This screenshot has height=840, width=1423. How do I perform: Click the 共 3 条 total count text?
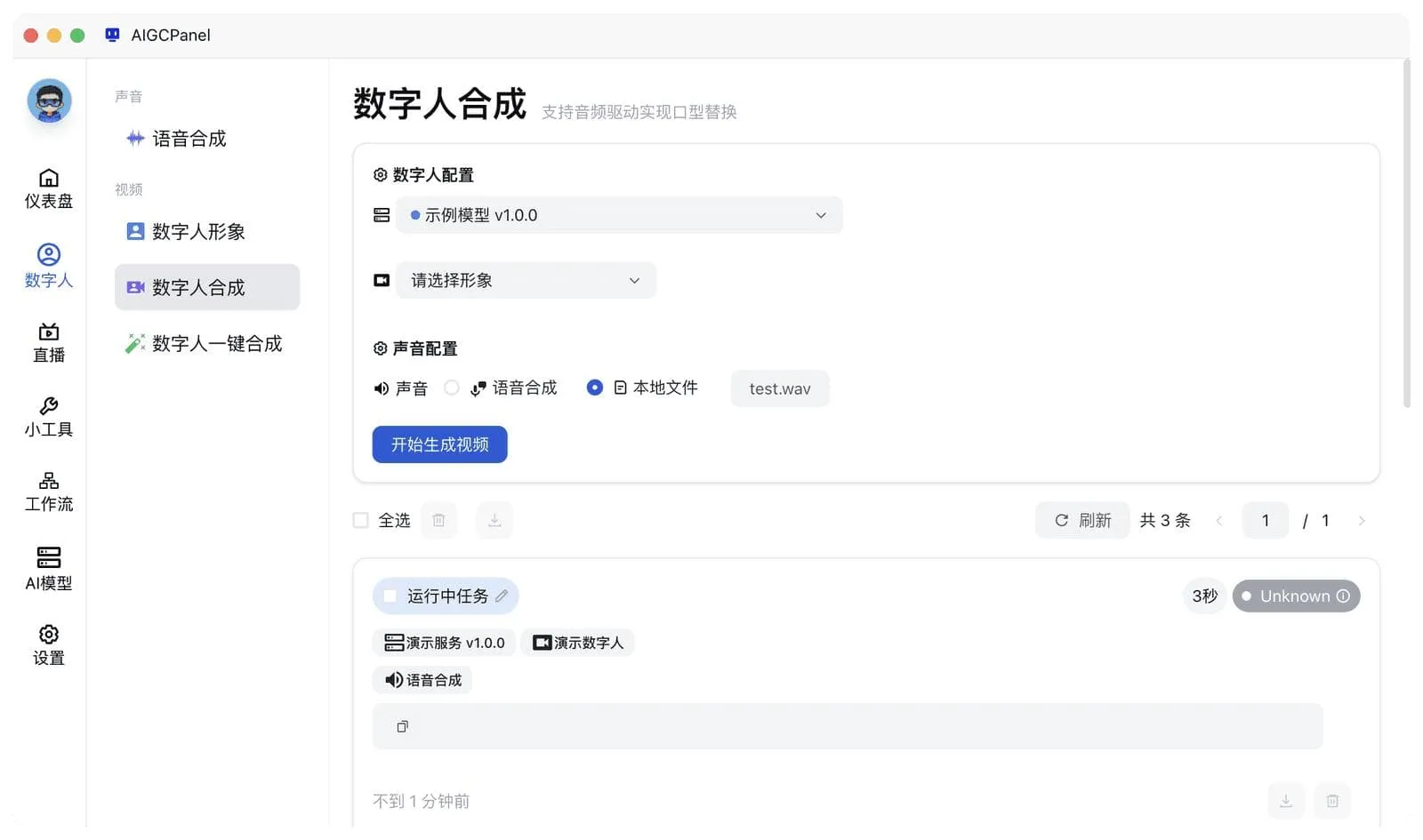point(1165,520)
